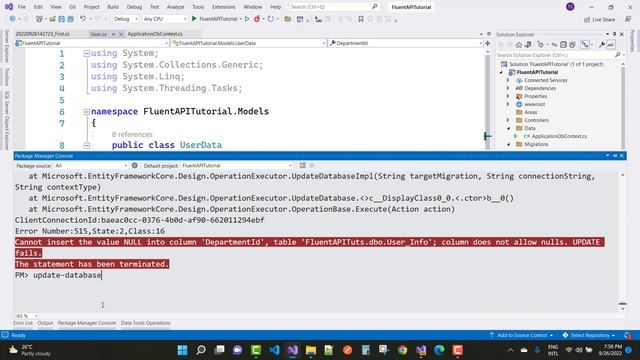
Task: Click the Windows Start button
Action: click(182, 350)
